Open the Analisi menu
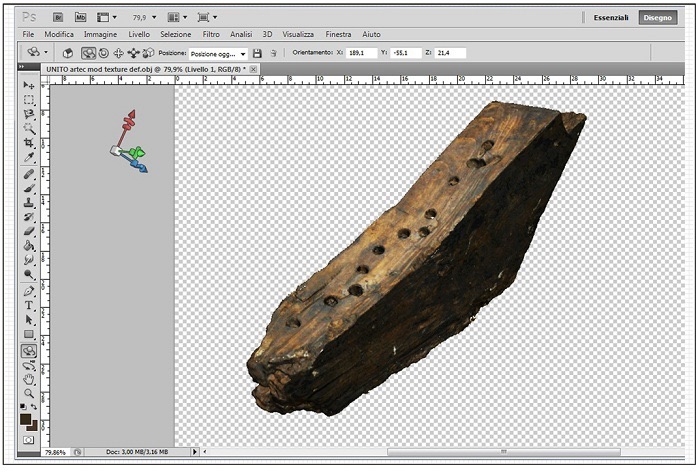Image resolution: width=700 pixels, height=472 pixels. coord(241,34)
